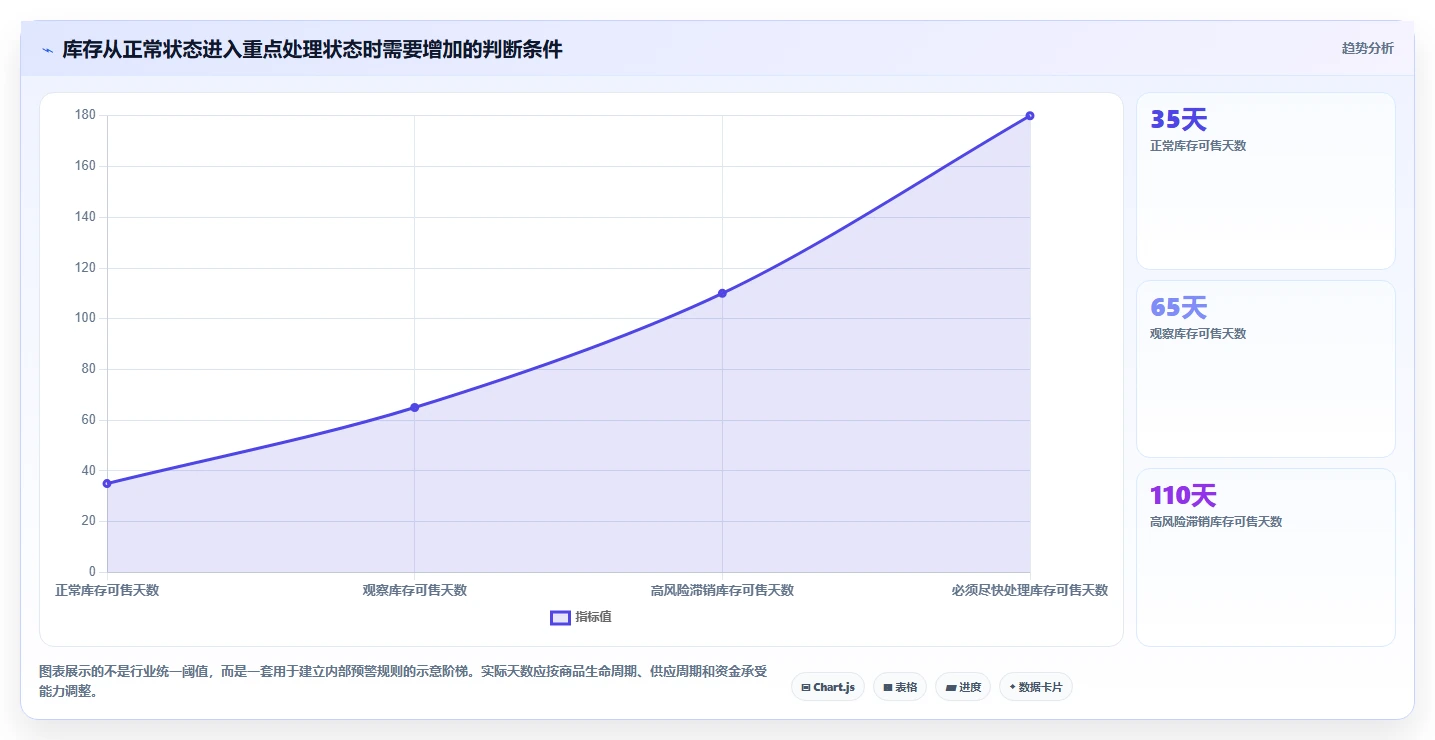1435x740 pixels.
Task: Click the x-axis label 正常库存可售天数
Action: pos(107,590)
